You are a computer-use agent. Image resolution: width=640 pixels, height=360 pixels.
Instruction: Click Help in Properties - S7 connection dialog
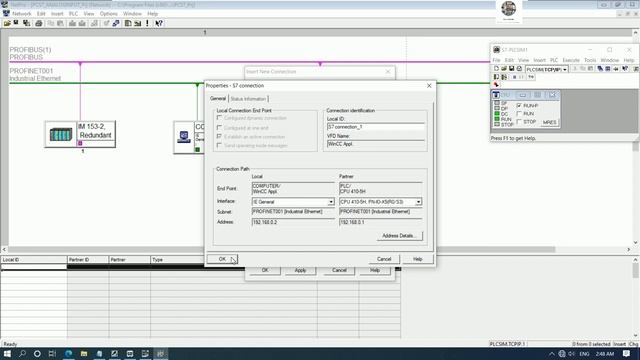[418, 259]
